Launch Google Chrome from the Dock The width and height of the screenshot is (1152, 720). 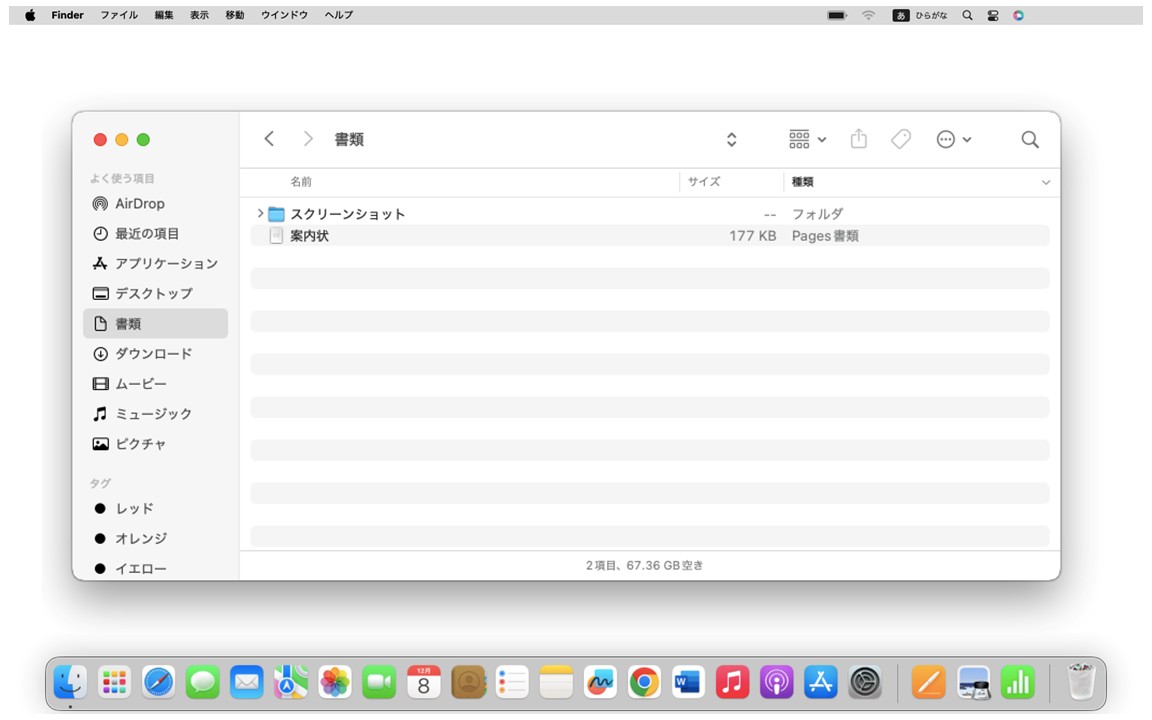click(644, 683)
